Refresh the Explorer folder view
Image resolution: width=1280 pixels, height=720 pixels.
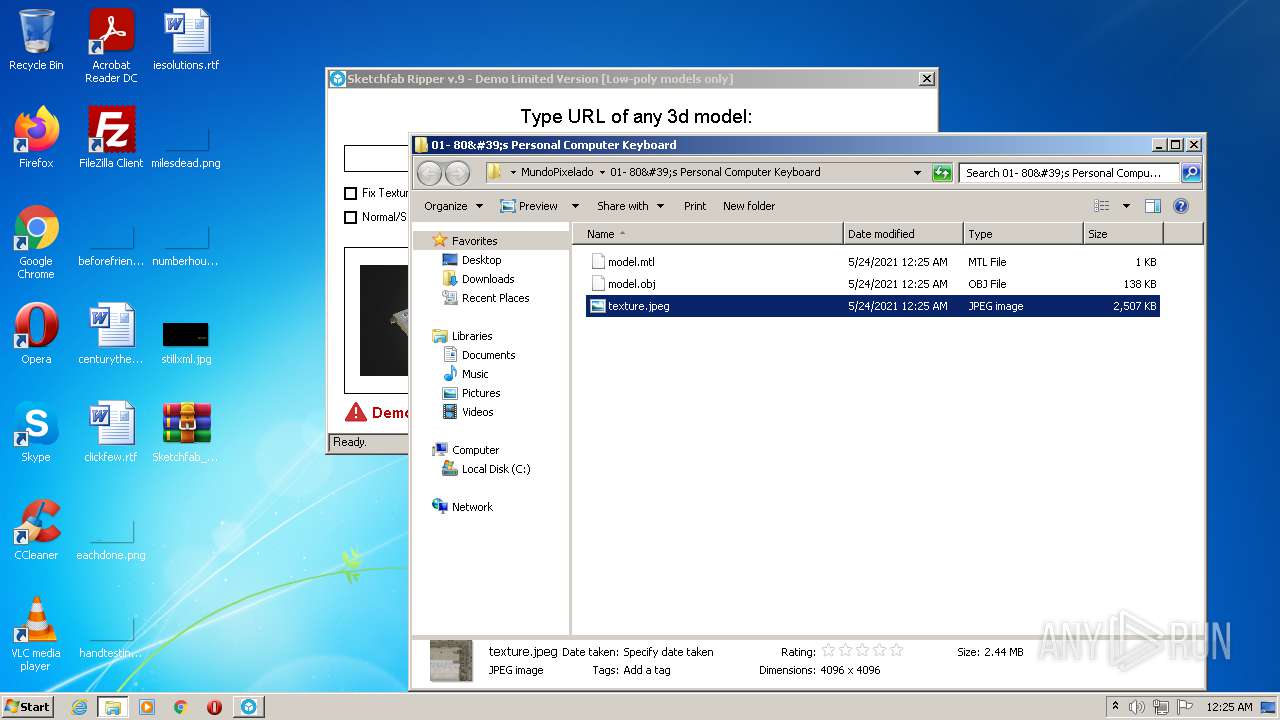point(942,173)
